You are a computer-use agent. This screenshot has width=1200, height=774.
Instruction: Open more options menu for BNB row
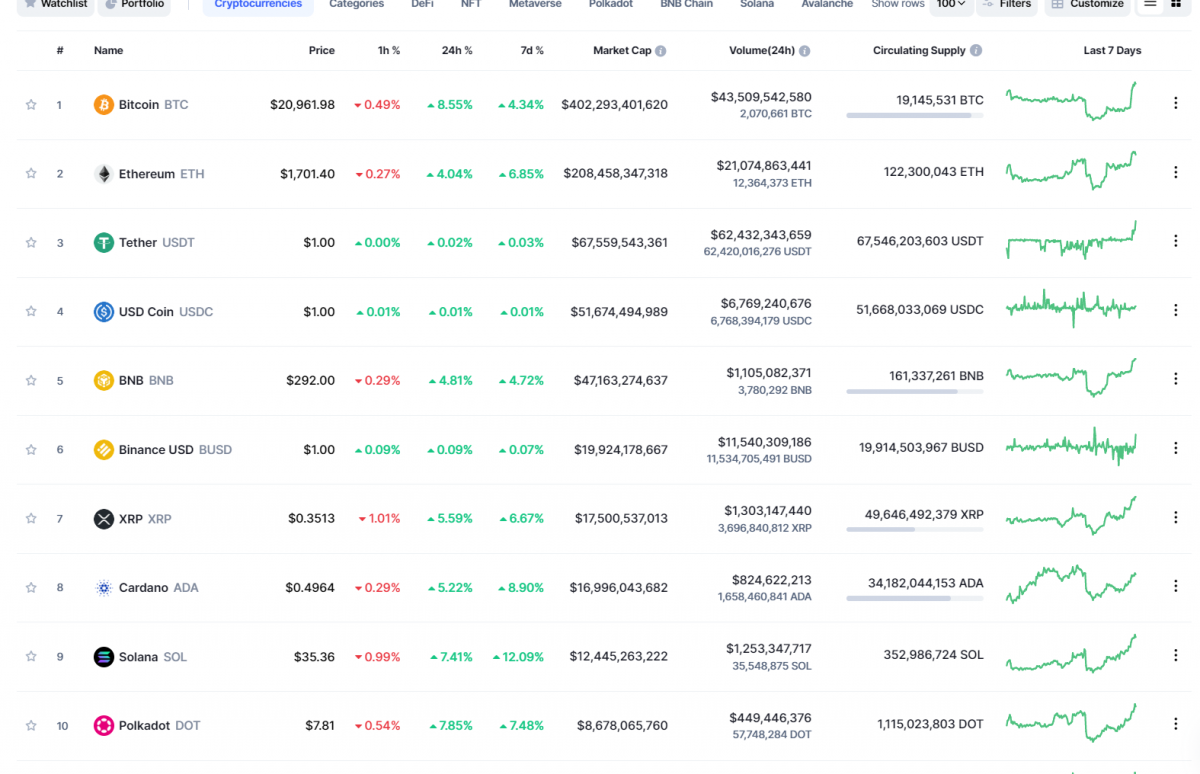(1176, 379)
